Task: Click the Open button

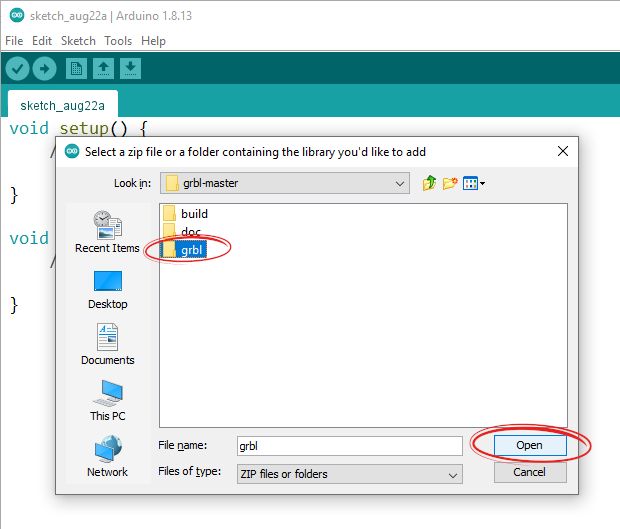Action: 530,446
